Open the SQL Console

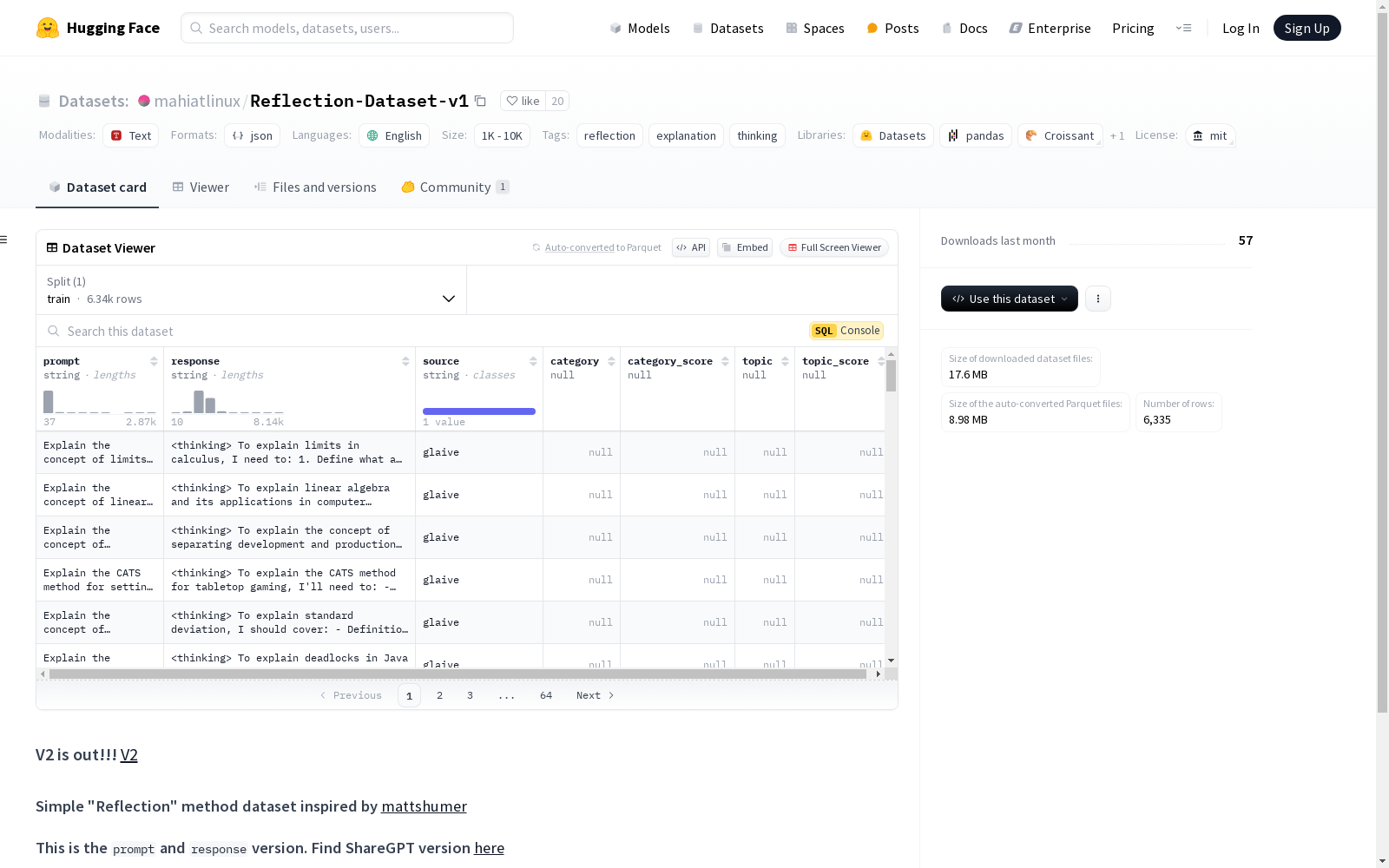point(846,331)
